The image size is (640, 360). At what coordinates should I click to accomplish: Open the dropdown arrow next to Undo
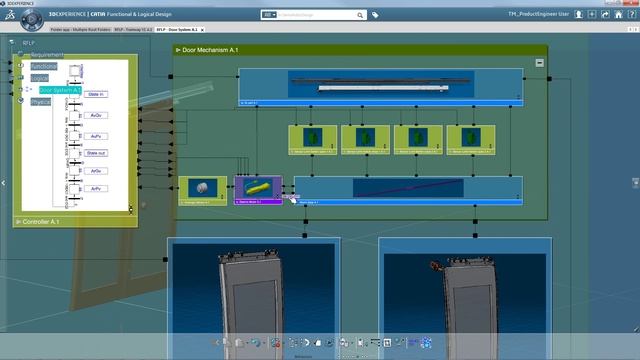tap(263, 343)
